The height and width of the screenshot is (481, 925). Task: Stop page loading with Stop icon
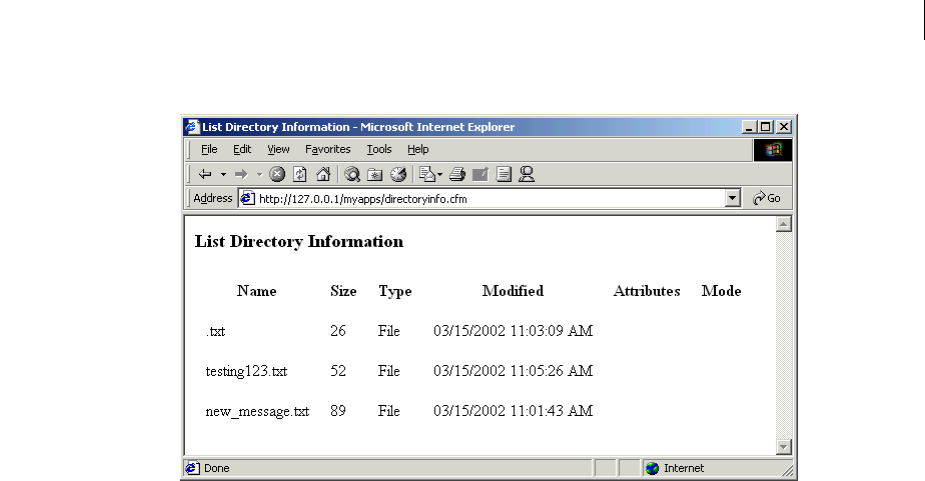tap(277, 174)
